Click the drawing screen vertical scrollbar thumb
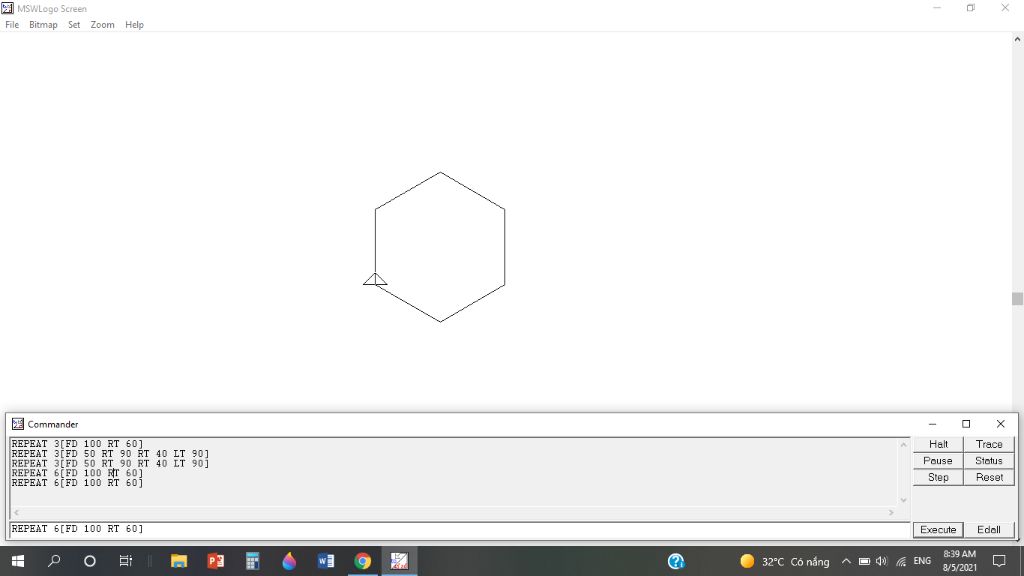The height and width of the screenshot is (576, 1024). pyautogui.click(x=1017, y=298)
